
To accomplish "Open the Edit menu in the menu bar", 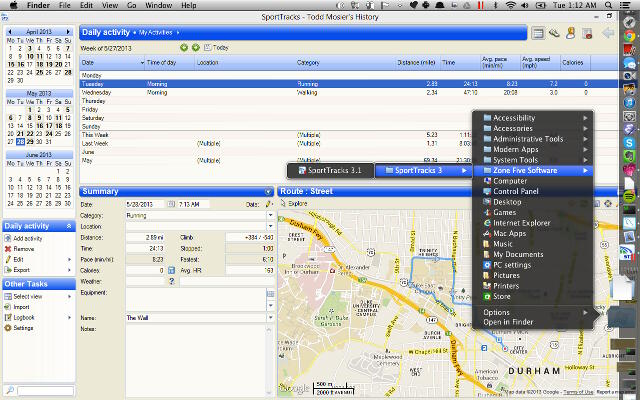I will click(86, 5).
